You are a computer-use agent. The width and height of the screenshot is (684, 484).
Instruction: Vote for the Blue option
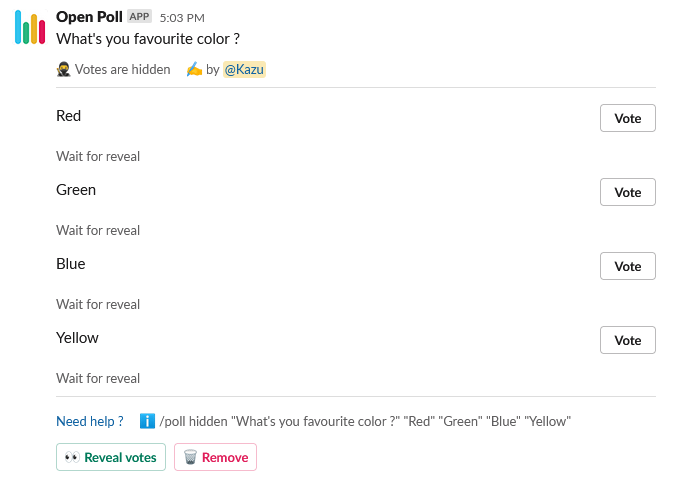point(627,266)
